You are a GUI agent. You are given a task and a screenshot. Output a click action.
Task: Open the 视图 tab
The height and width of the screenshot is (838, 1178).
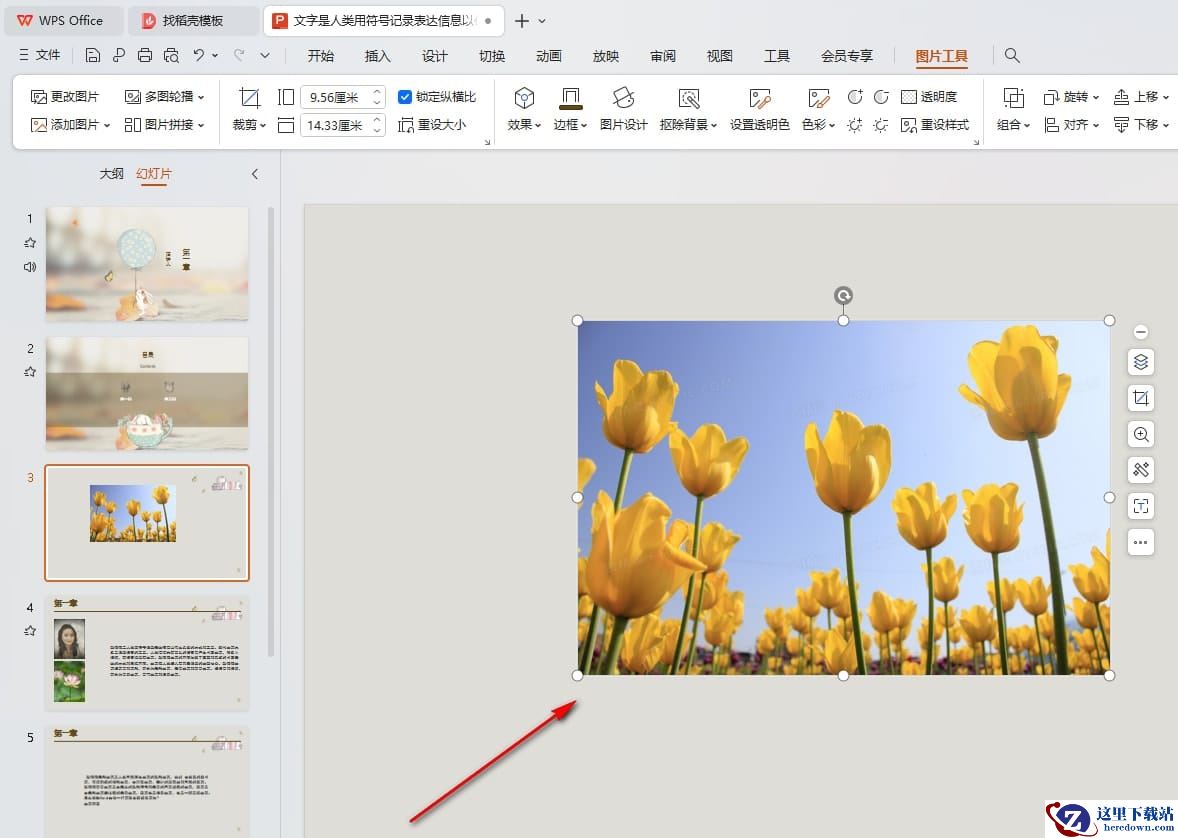tap(720, 56)
